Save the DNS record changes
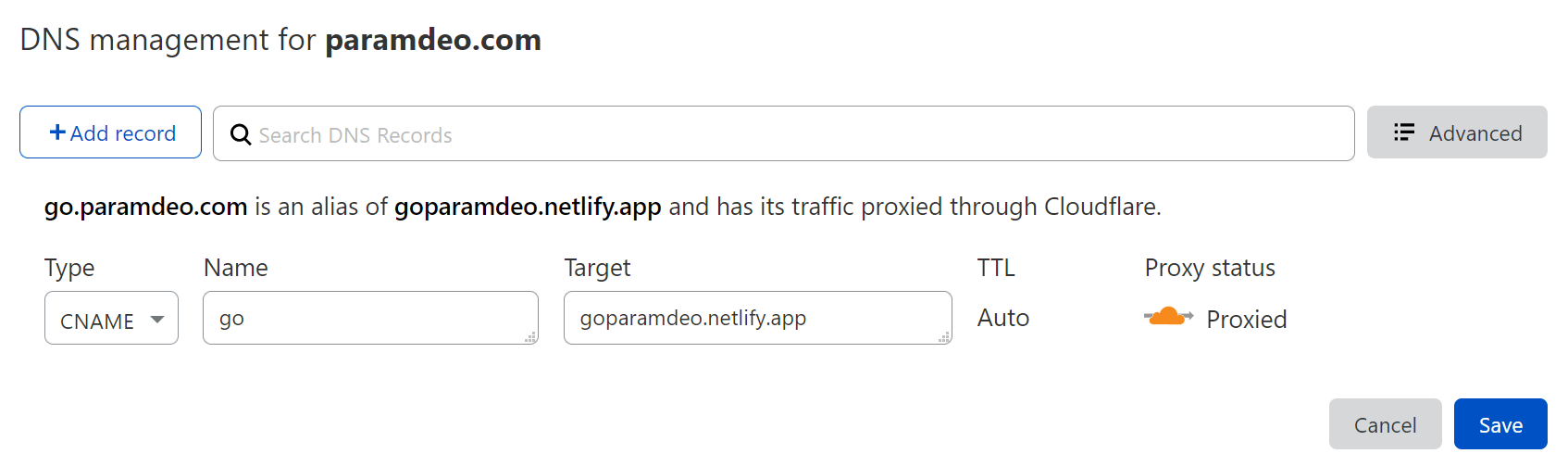Image resolution: width=1568 pixels, height=466 pixels. pos(1500,424)
